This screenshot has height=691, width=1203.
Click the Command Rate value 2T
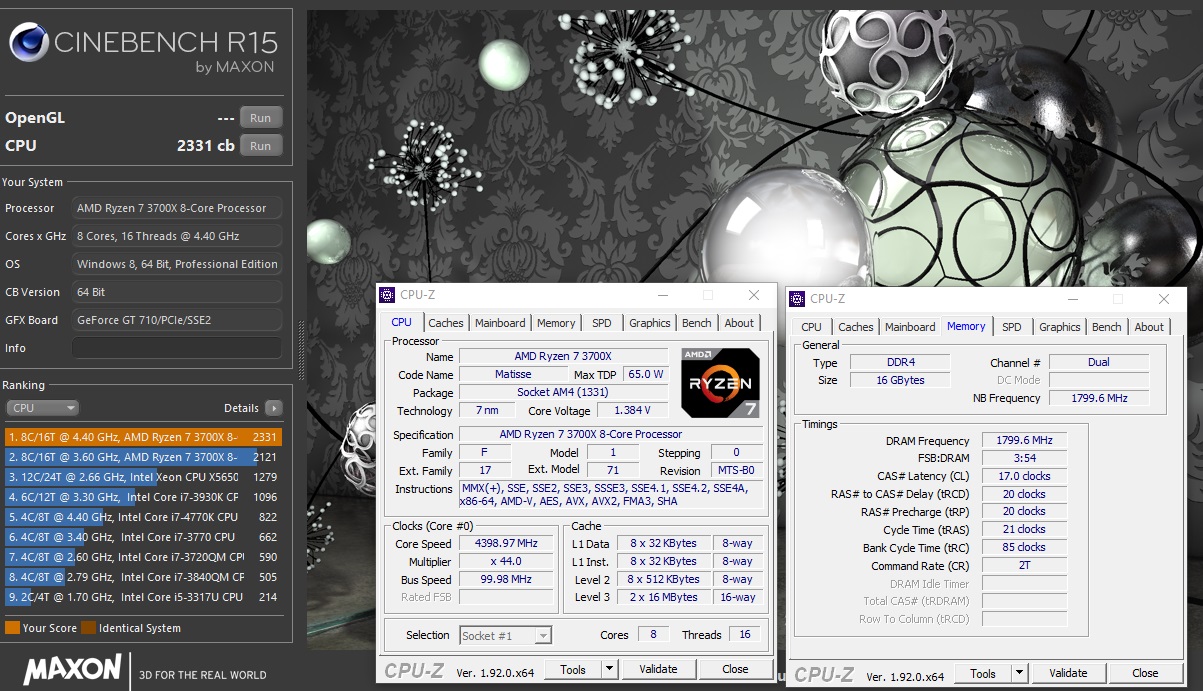coord(1024,565)
